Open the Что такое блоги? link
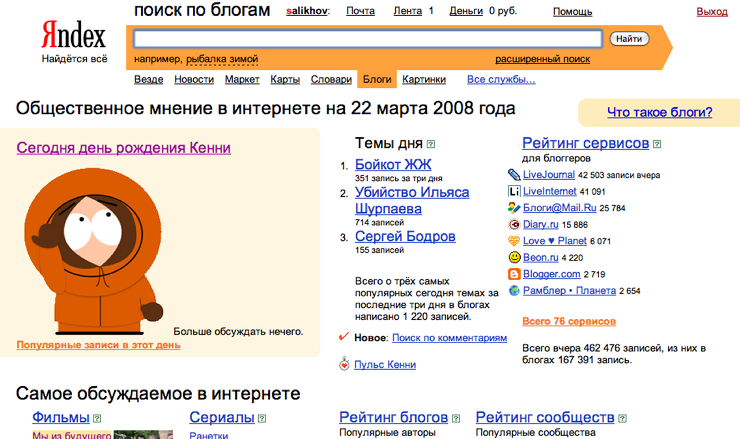Screen dimensions: 740x439 point(660,112)
